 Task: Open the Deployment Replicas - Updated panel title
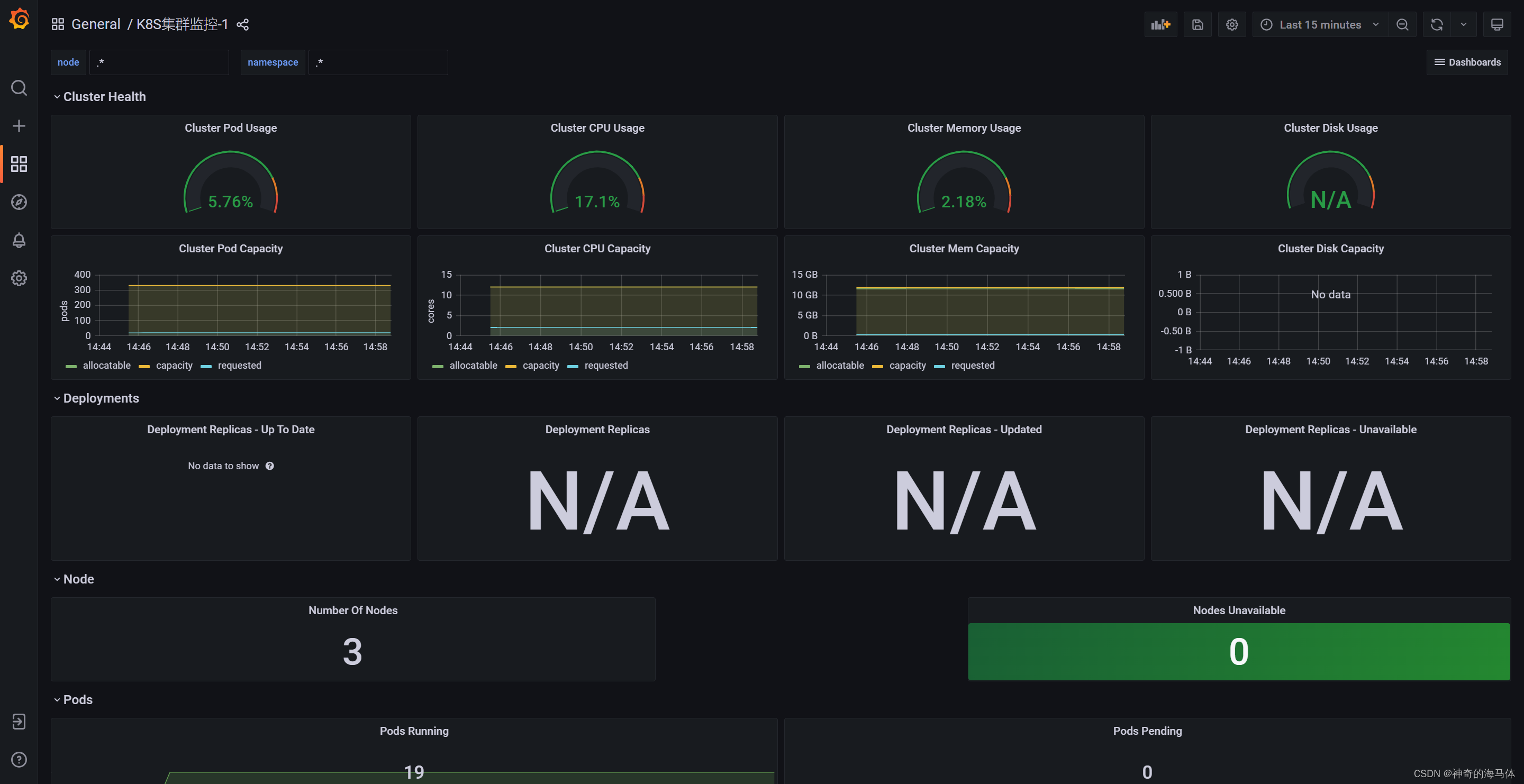[x=964, y=429]
